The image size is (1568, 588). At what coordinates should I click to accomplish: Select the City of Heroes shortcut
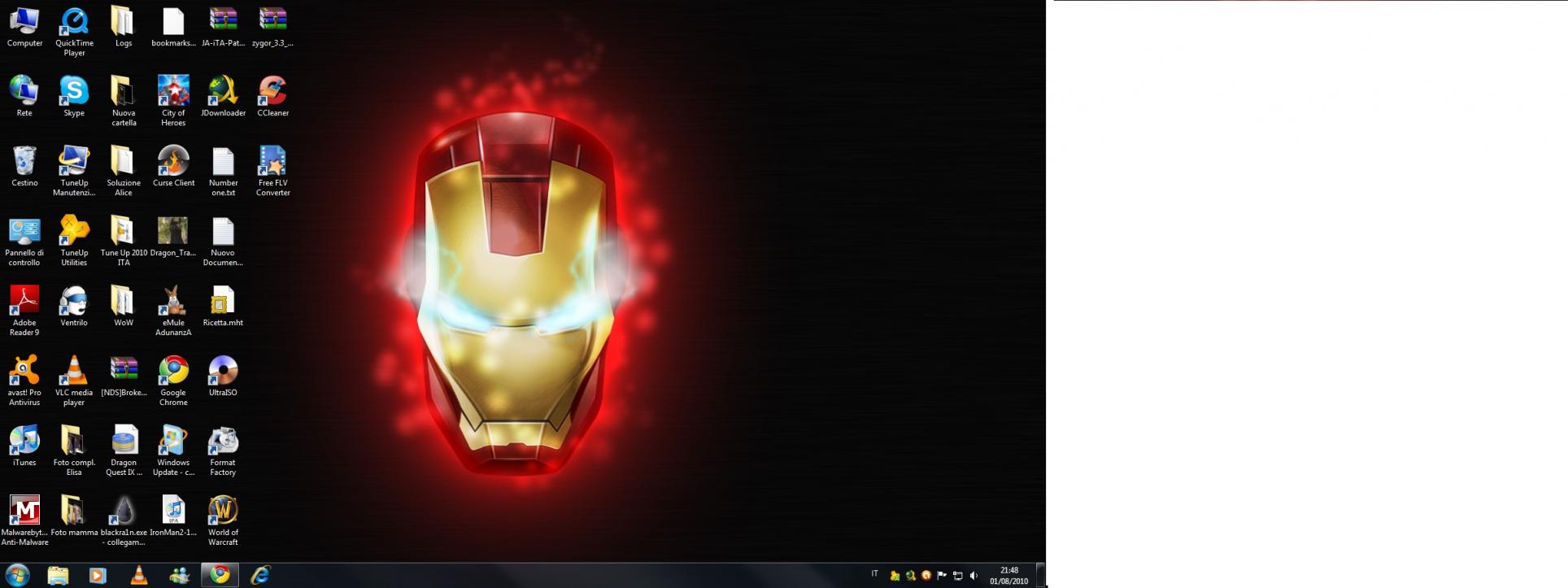[173, 102]
